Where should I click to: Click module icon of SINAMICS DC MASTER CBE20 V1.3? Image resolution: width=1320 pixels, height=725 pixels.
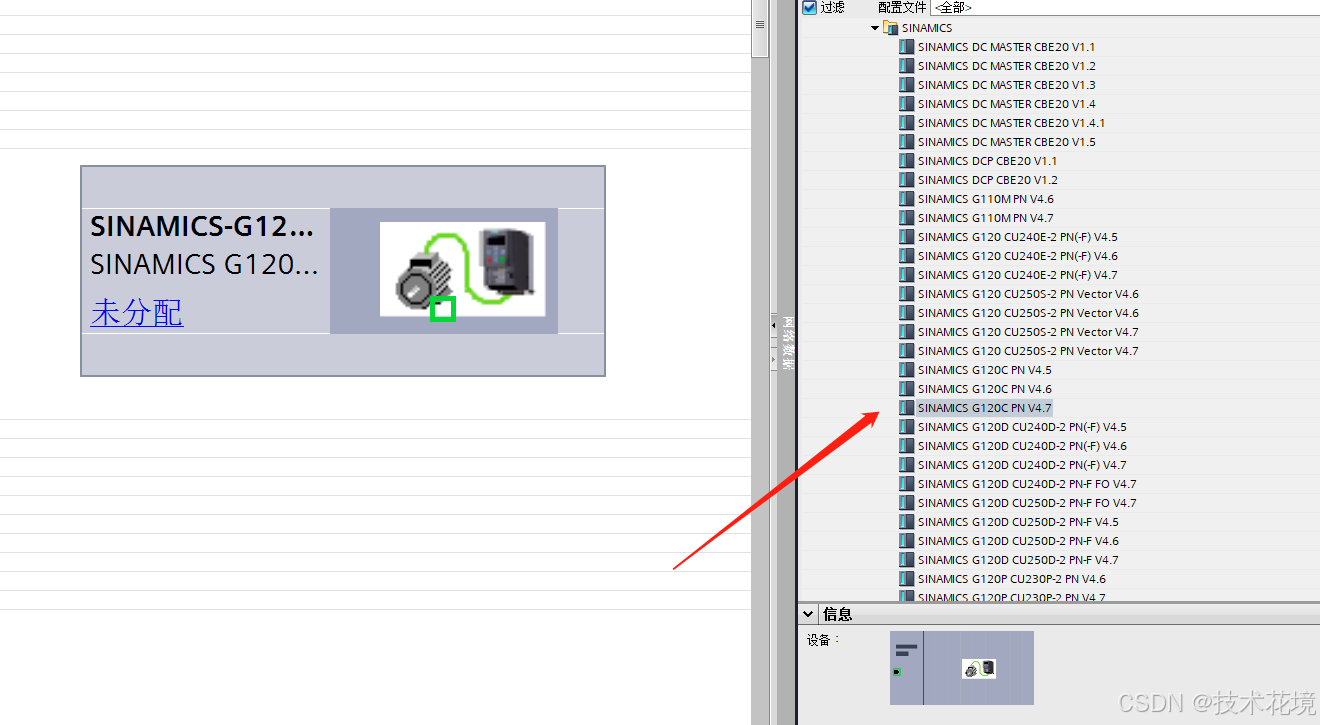click(907, 85)
